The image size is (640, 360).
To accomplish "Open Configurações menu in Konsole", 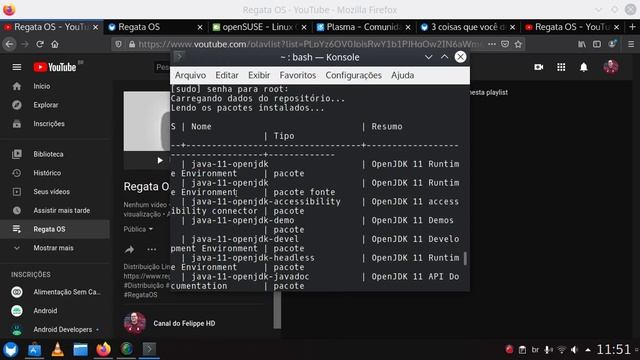I will point(353,75).
